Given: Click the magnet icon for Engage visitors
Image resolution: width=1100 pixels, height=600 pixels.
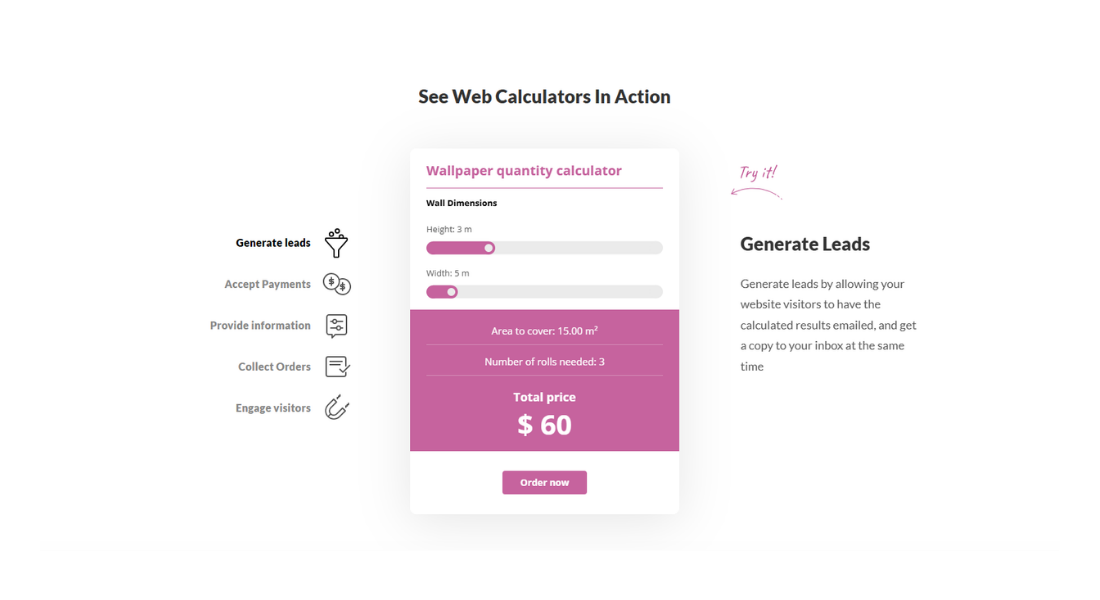Looking at the screenshot, I should 337,408.
